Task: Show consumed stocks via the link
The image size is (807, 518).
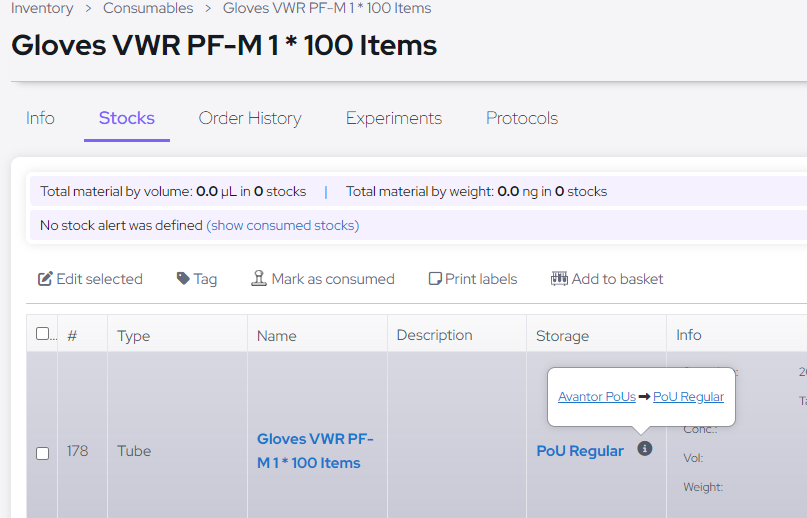Action: point(282,225)
